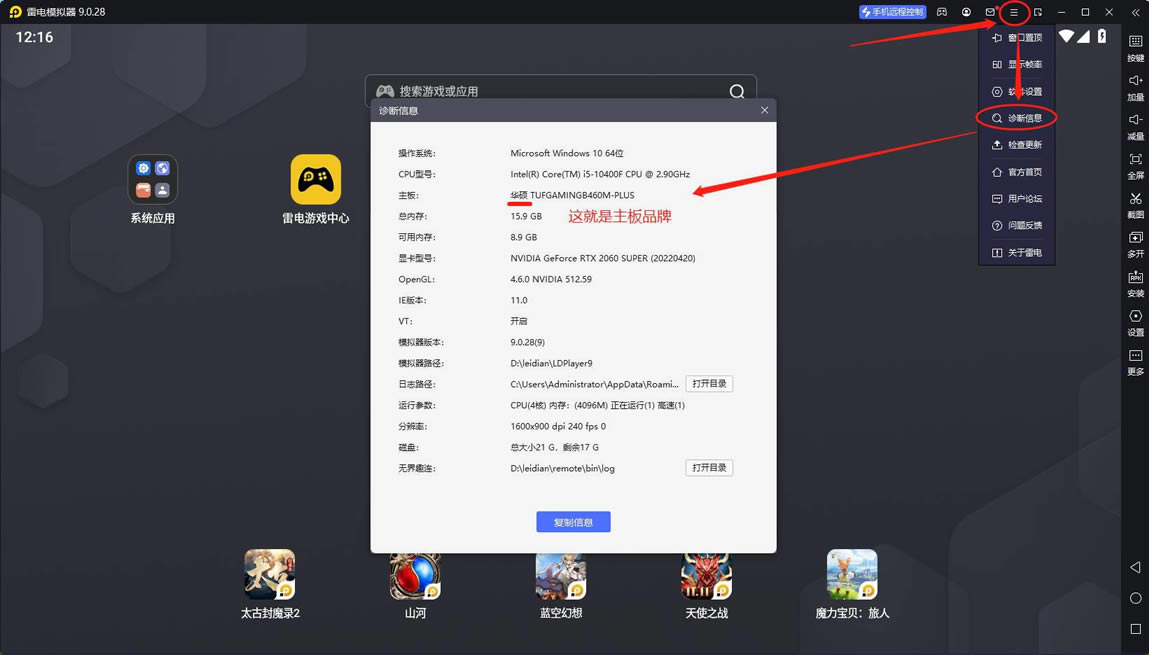This screenshot has height=655, width=1149.
Task: Collapse the right sidebar with double-chevron icon
Action: (x=1135, y=12)
